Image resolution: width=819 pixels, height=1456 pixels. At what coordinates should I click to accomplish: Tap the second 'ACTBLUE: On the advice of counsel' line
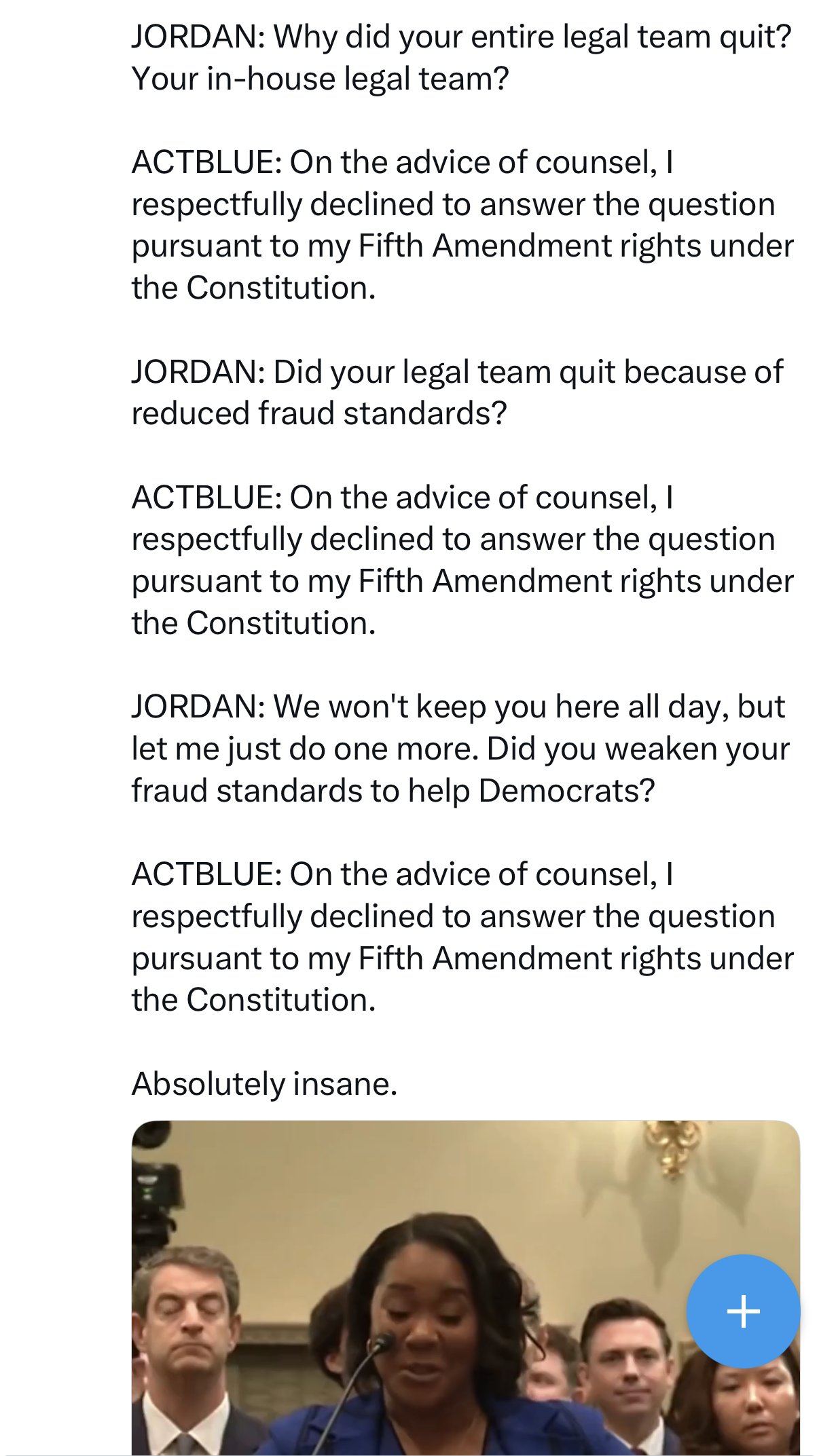coord(402,498)
